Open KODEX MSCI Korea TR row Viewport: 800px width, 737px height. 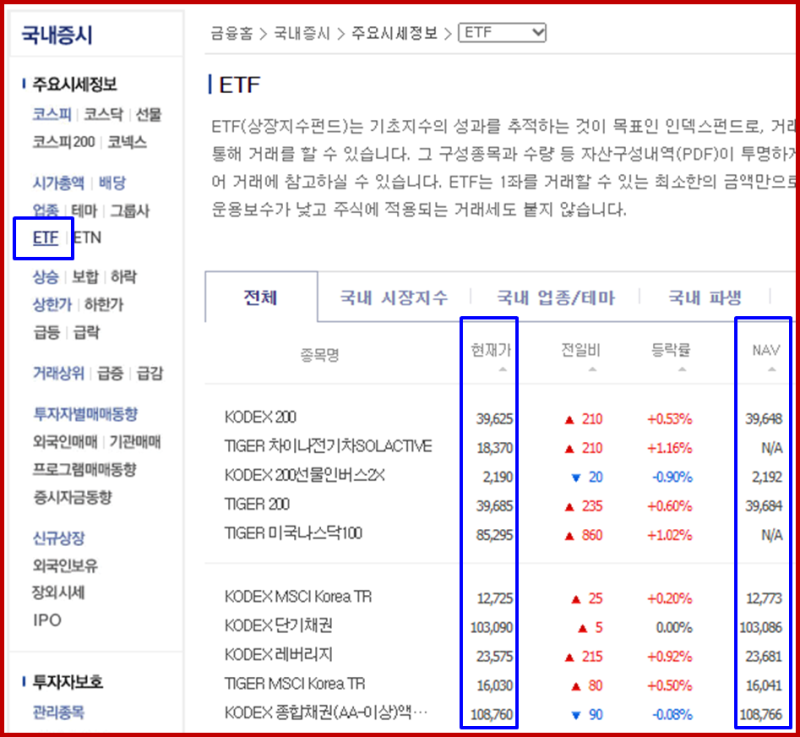[298, 597]
